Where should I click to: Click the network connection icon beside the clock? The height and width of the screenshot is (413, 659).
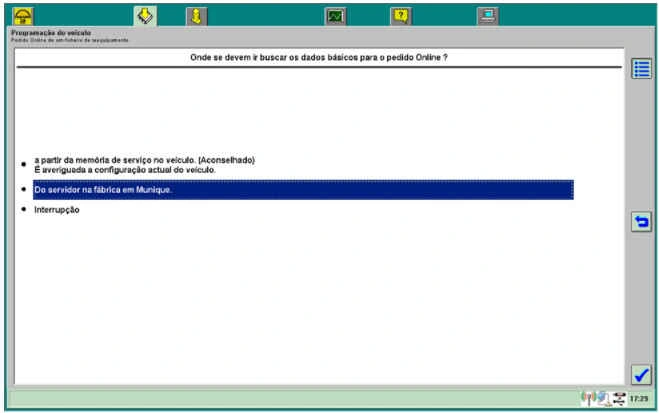coord(619,397)
